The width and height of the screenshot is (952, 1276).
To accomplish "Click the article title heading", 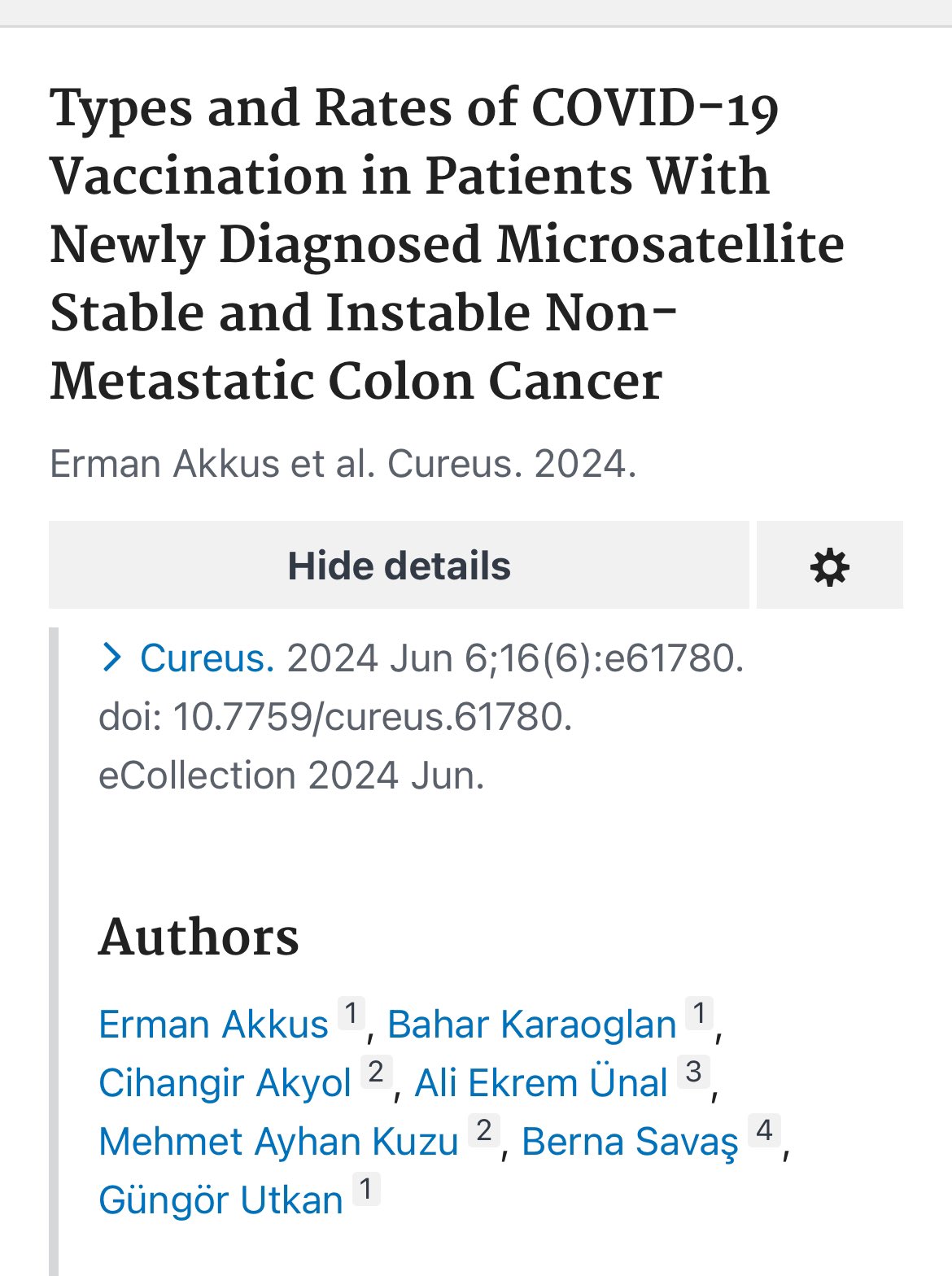I will (x=447, y=244).
